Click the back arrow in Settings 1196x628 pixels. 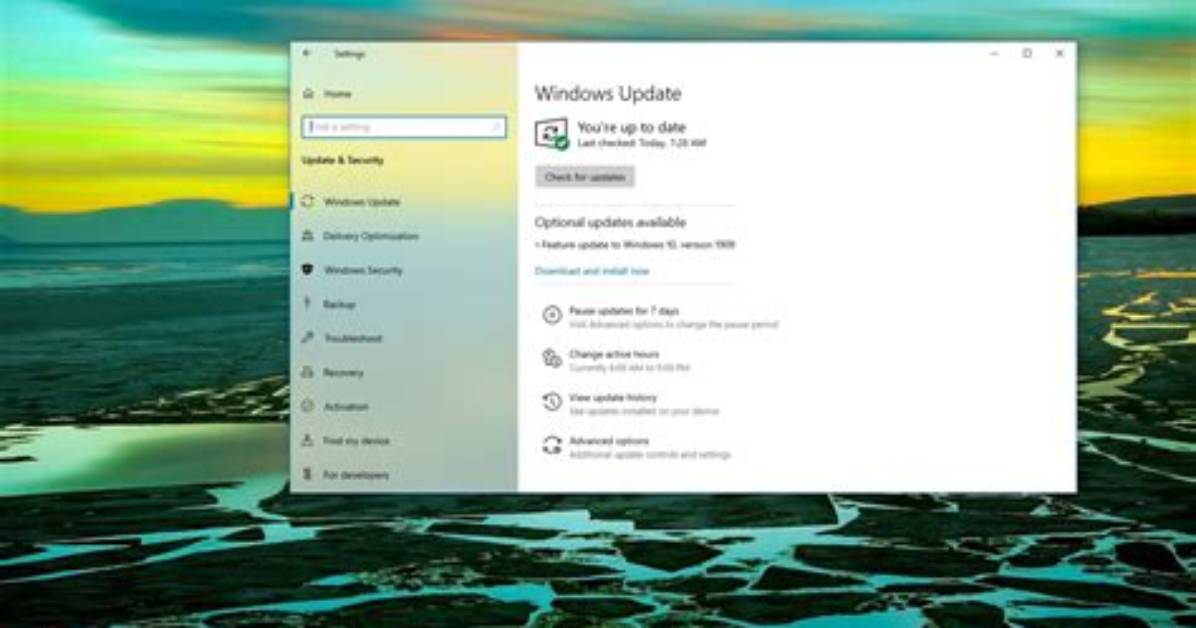pos(307,53)
